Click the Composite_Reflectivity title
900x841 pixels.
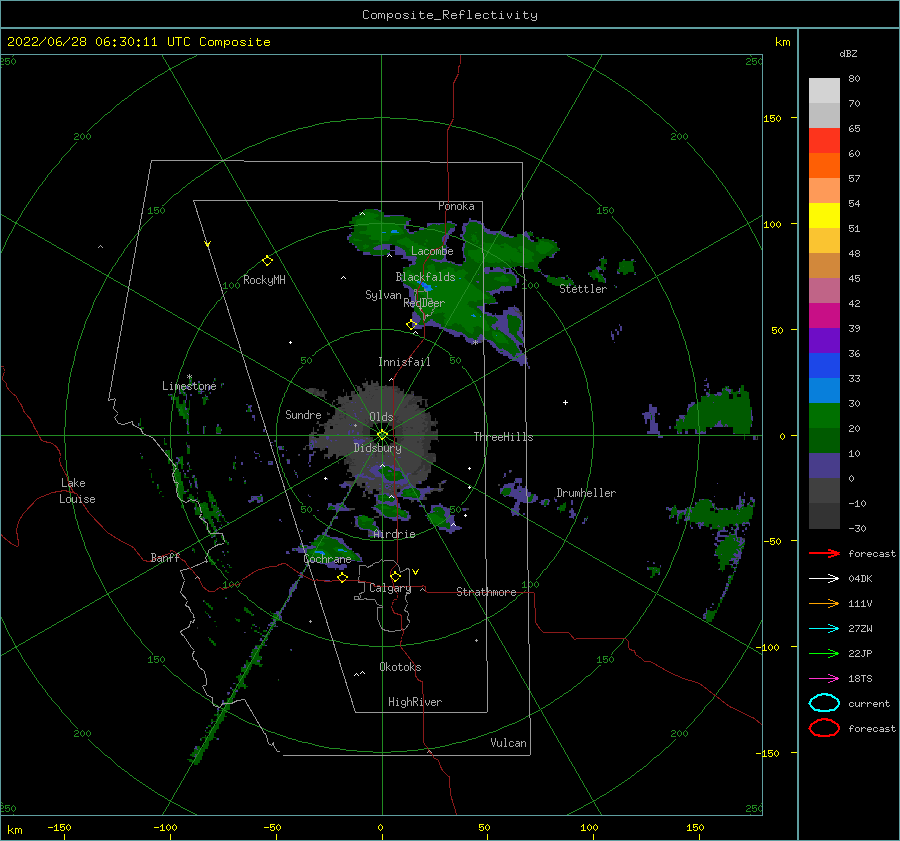(x=450, y=15)
